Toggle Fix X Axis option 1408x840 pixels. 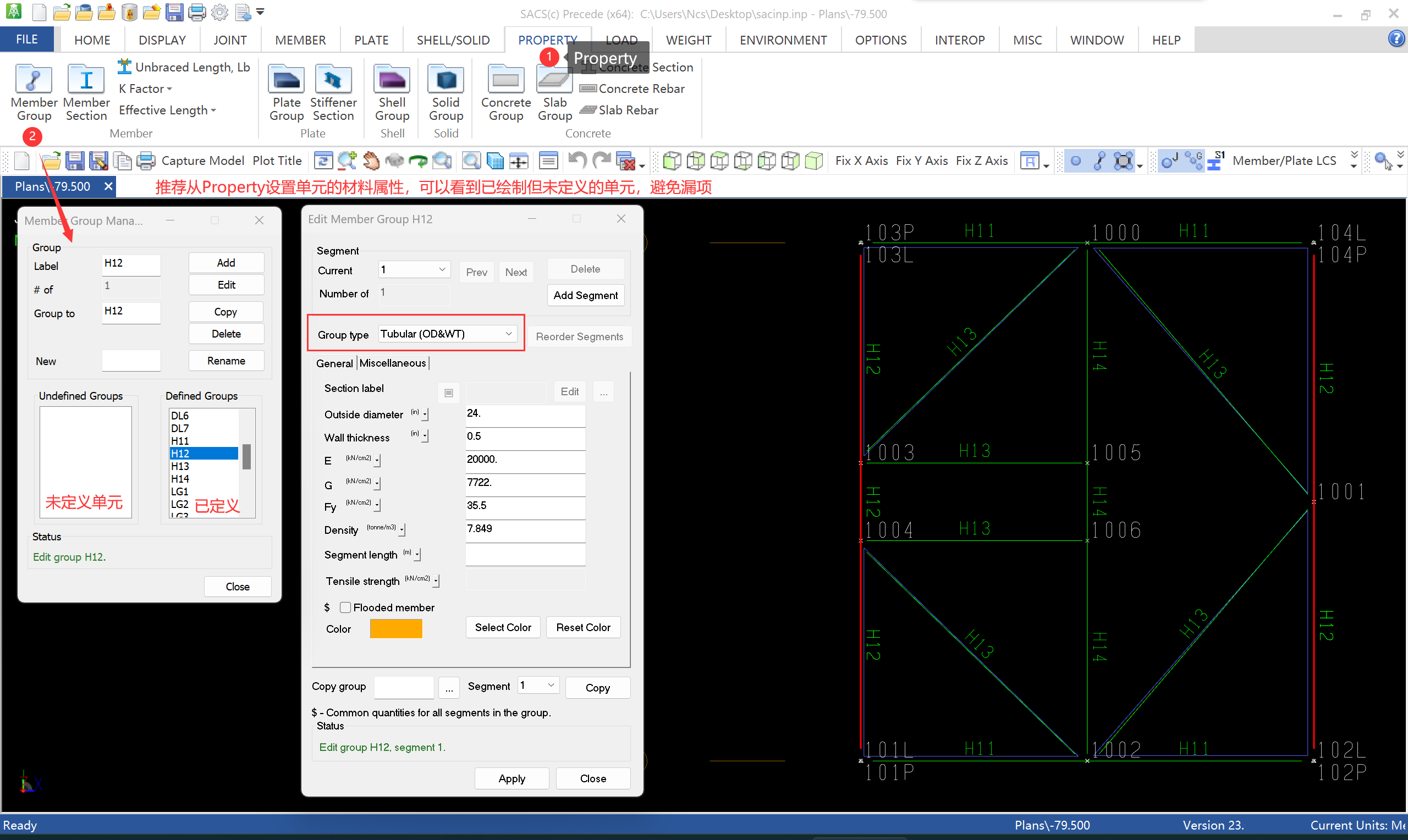(861, 161)
